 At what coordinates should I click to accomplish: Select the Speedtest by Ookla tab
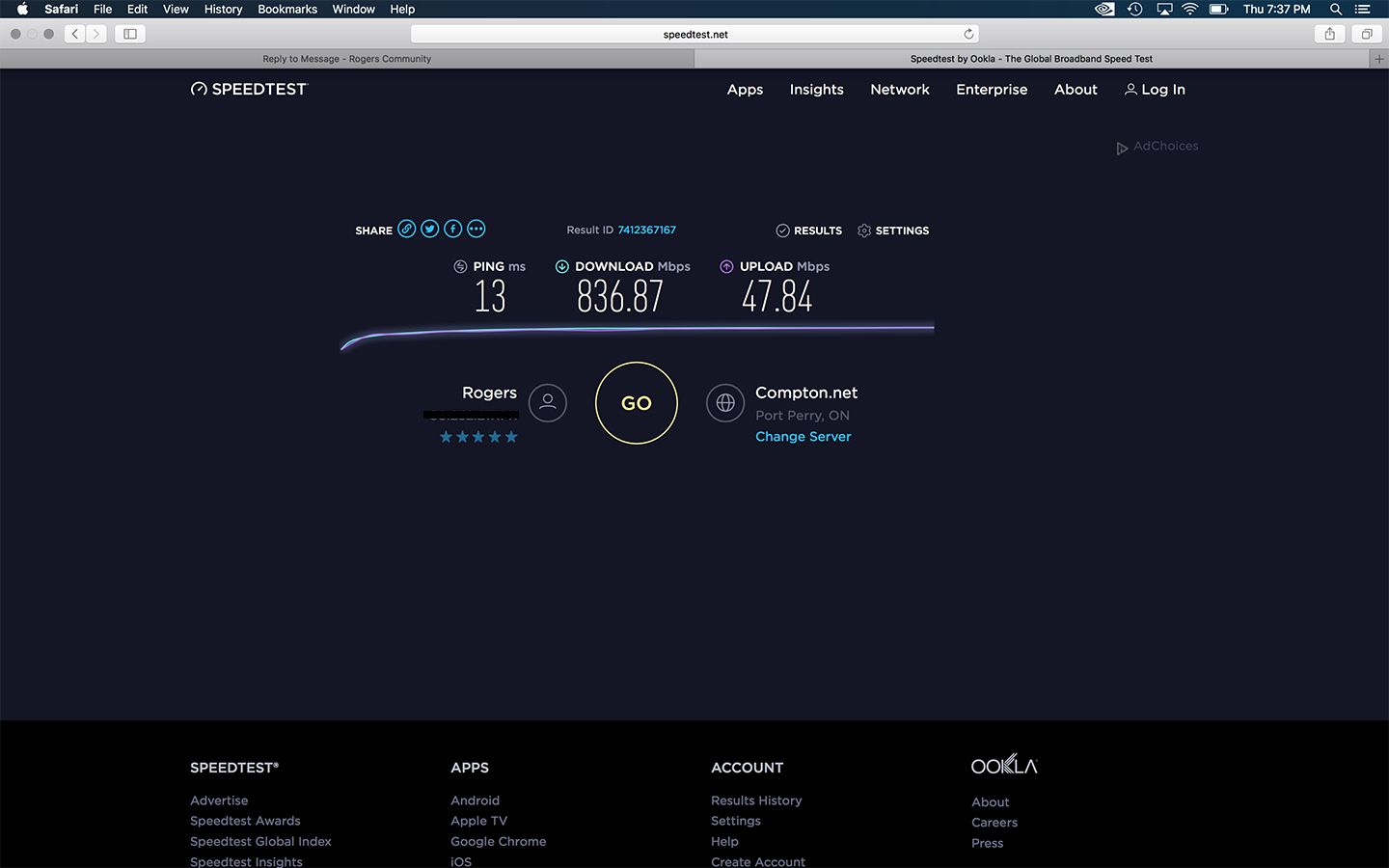(1031, 59)
